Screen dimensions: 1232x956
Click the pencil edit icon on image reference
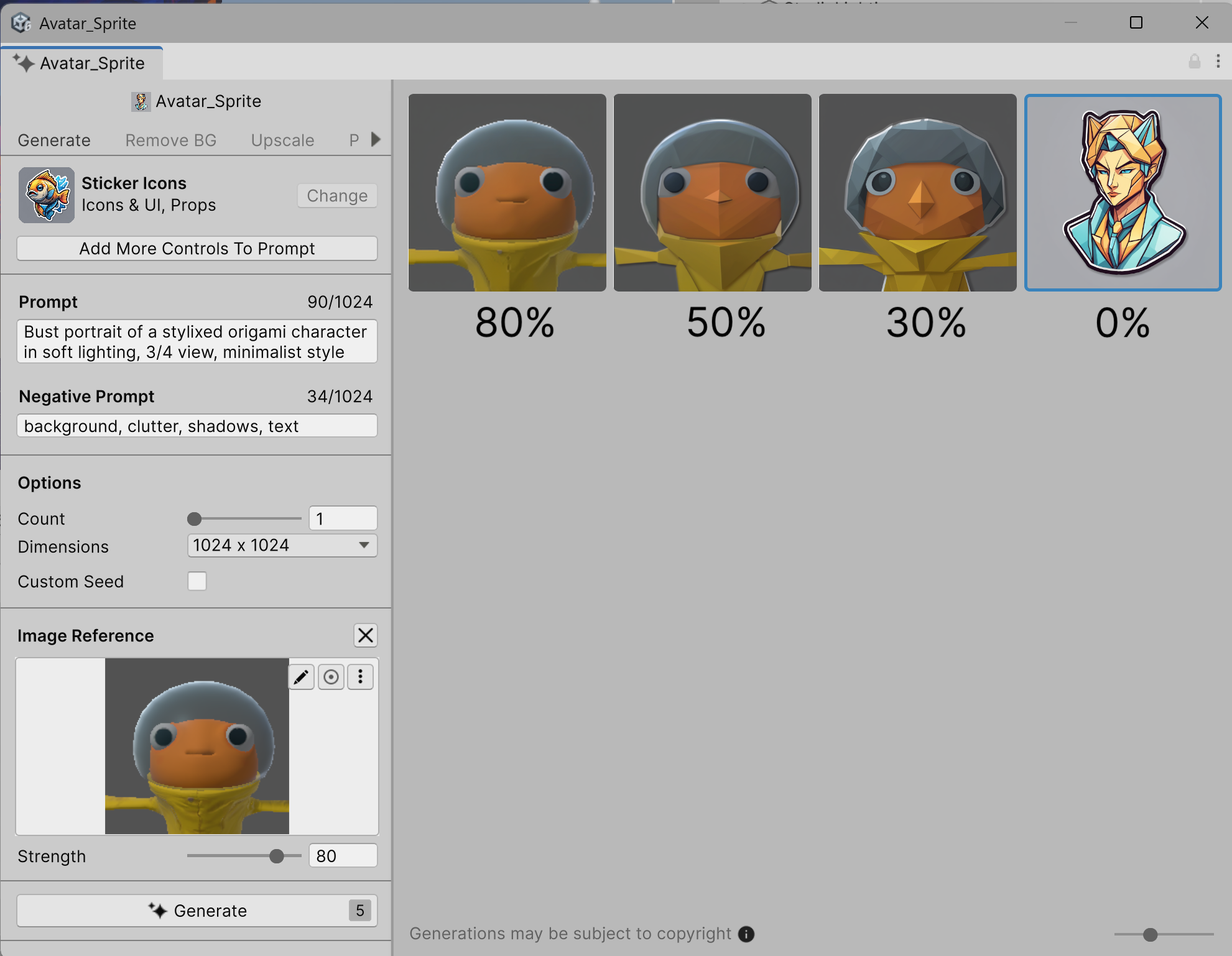coord(301,677)
